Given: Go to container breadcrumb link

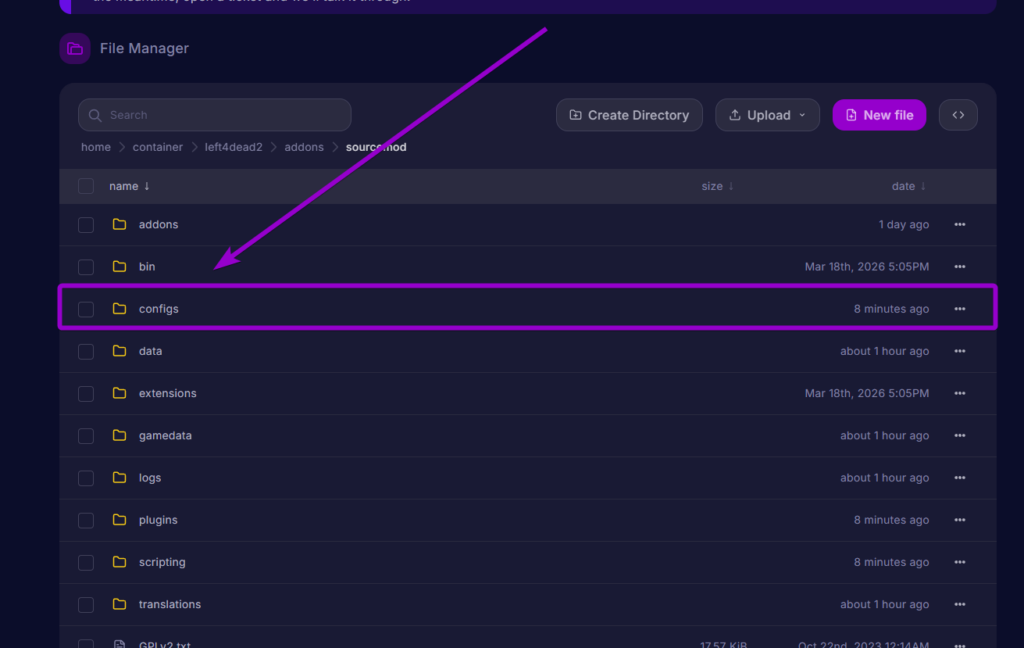Looking at the screenshot, I should click(x=158, y=147).
